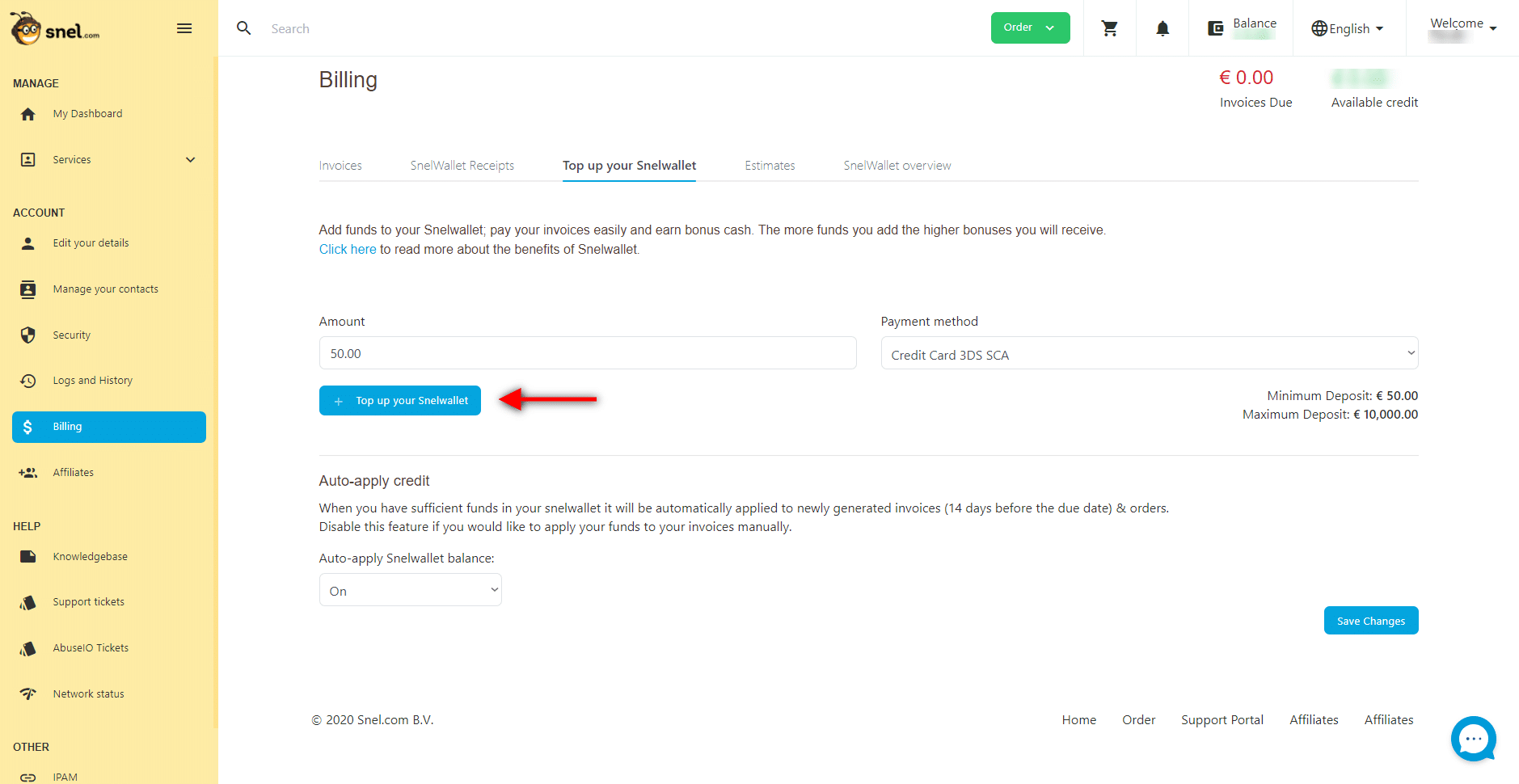
Task: Open Knowledgebase in sidebar
Action: pyautogui.click(x=90, y=557)
